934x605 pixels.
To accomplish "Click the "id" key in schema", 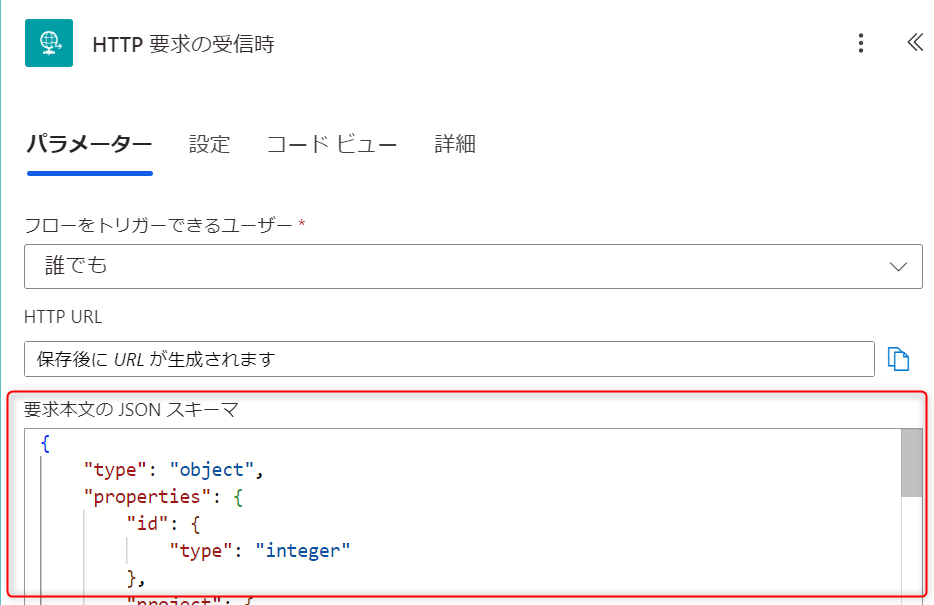I will (x=147, y=524).
